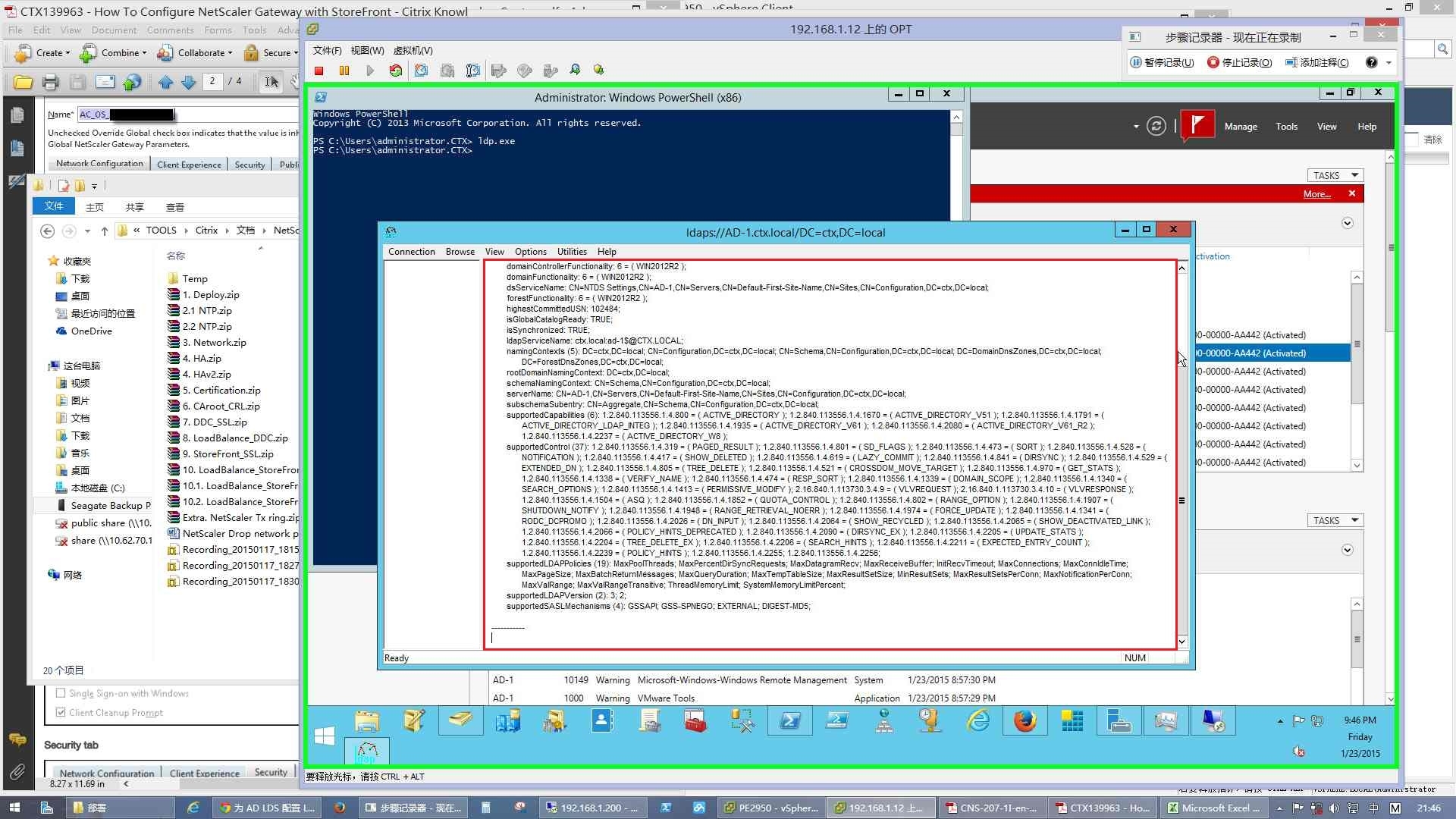This screenshot has height=819, width=1456.
Task: Click the email envelope icon in the Acrobat toolbar
Action: pos(105,82)
